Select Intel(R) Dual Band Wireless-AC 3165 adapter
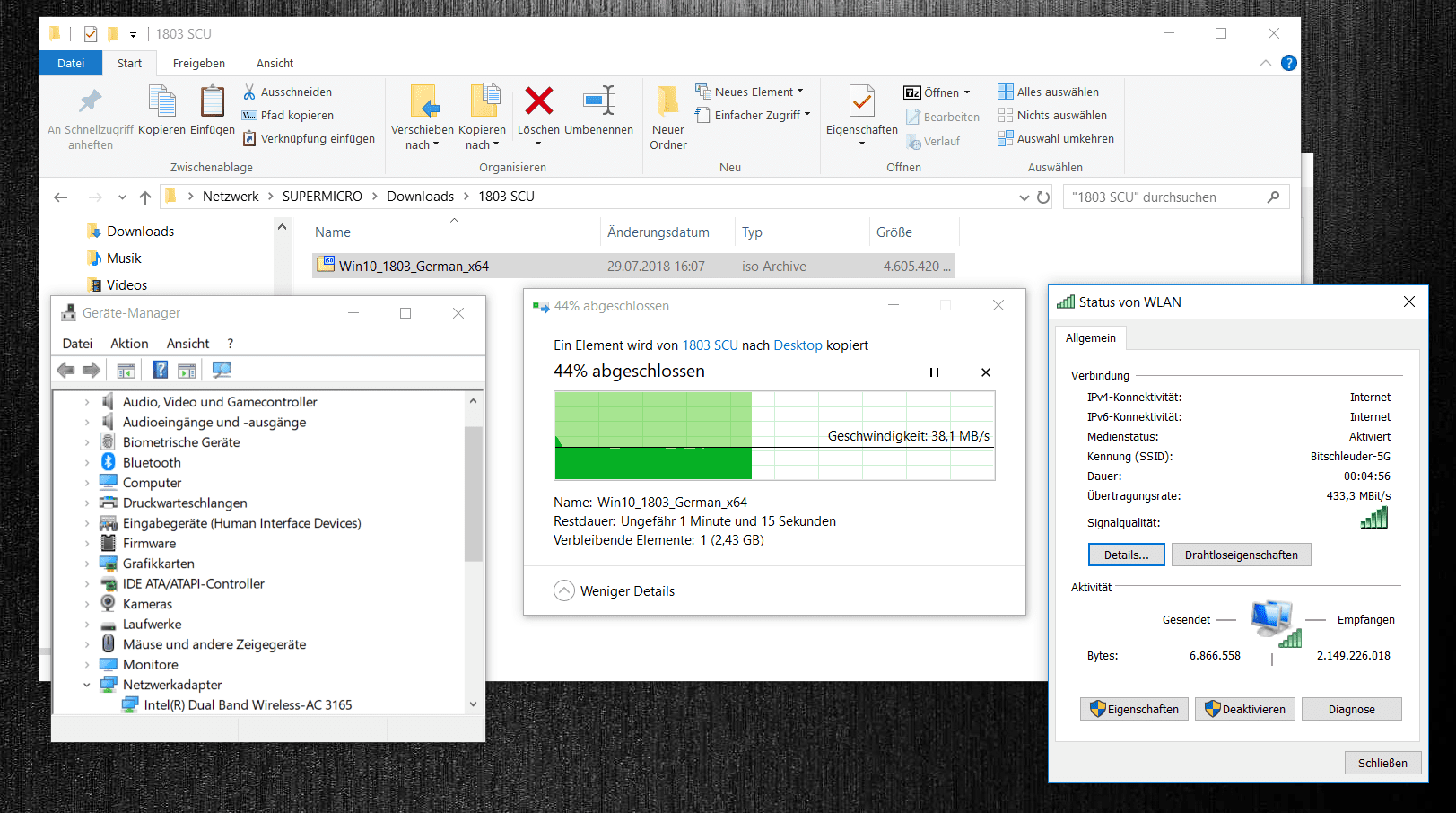1456x813 pixels. [248, 704]
